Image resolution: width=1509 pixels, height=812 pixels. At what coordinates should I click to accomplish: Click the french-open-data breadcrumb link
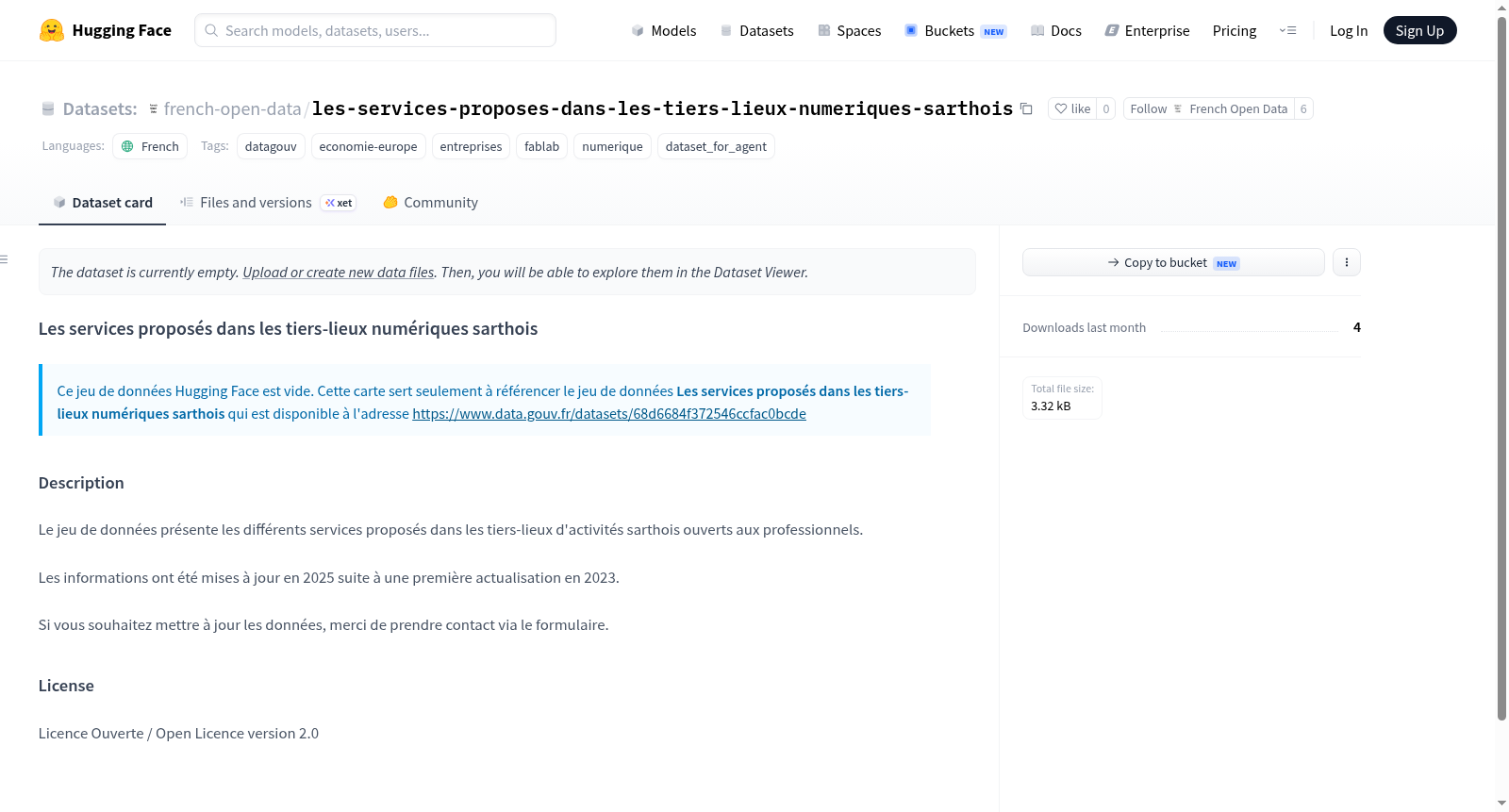click(233, 108)
